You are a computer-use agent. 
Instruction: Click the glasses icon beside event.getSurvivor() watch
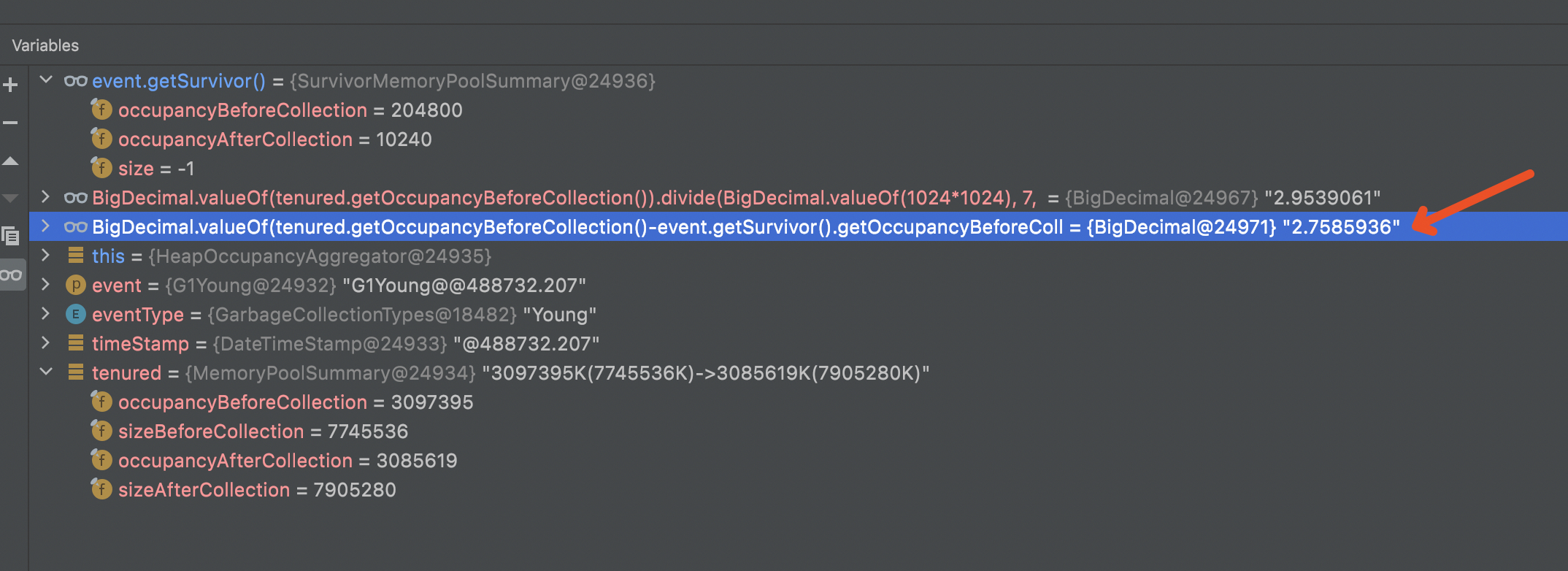tap(75, 81)
